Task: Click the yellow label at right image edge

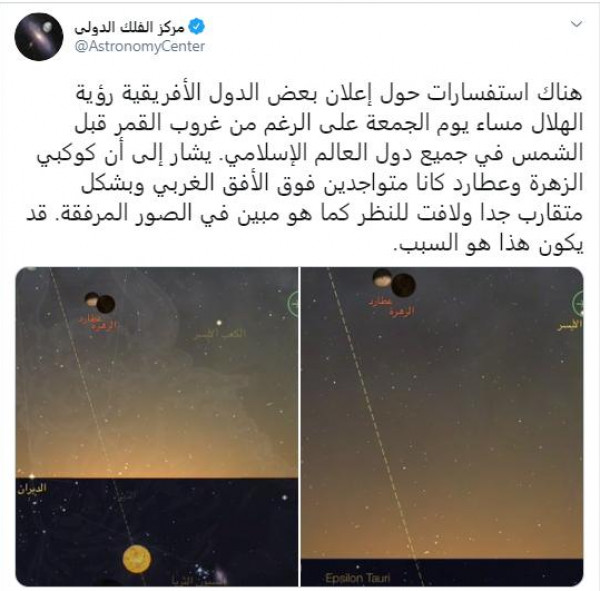Action: click(x=569, y=326)
